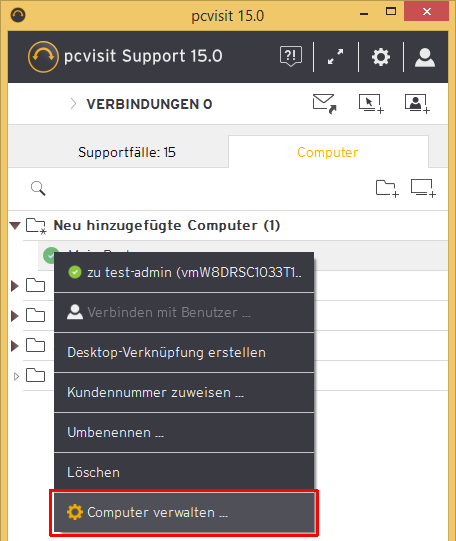Open the help/feedback speech bubble icon
This screenshot has width=456, height=541.
[x=291, y=56]
